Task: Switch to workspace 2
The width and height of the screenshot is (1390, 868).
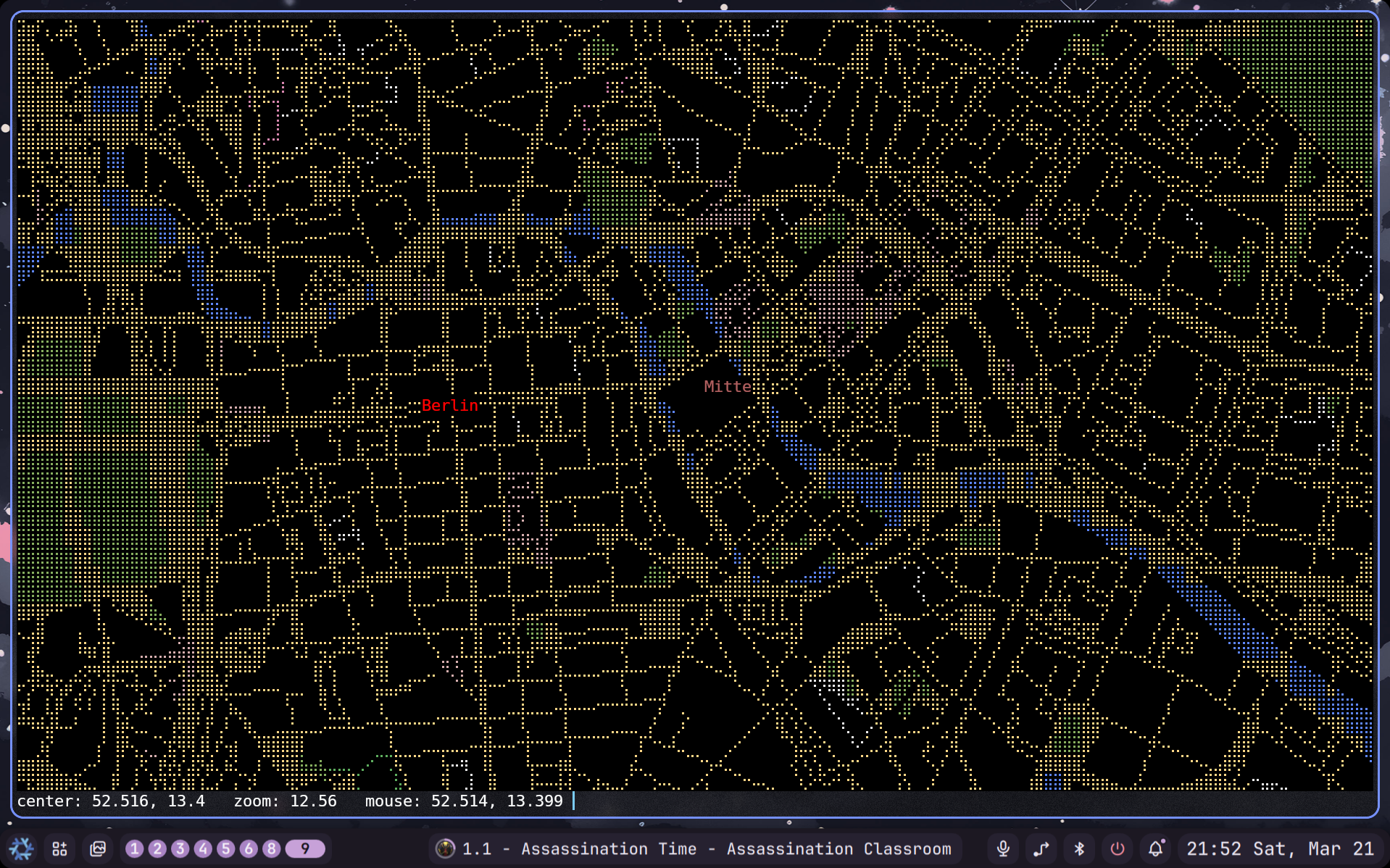Action: tap(157, 848)
